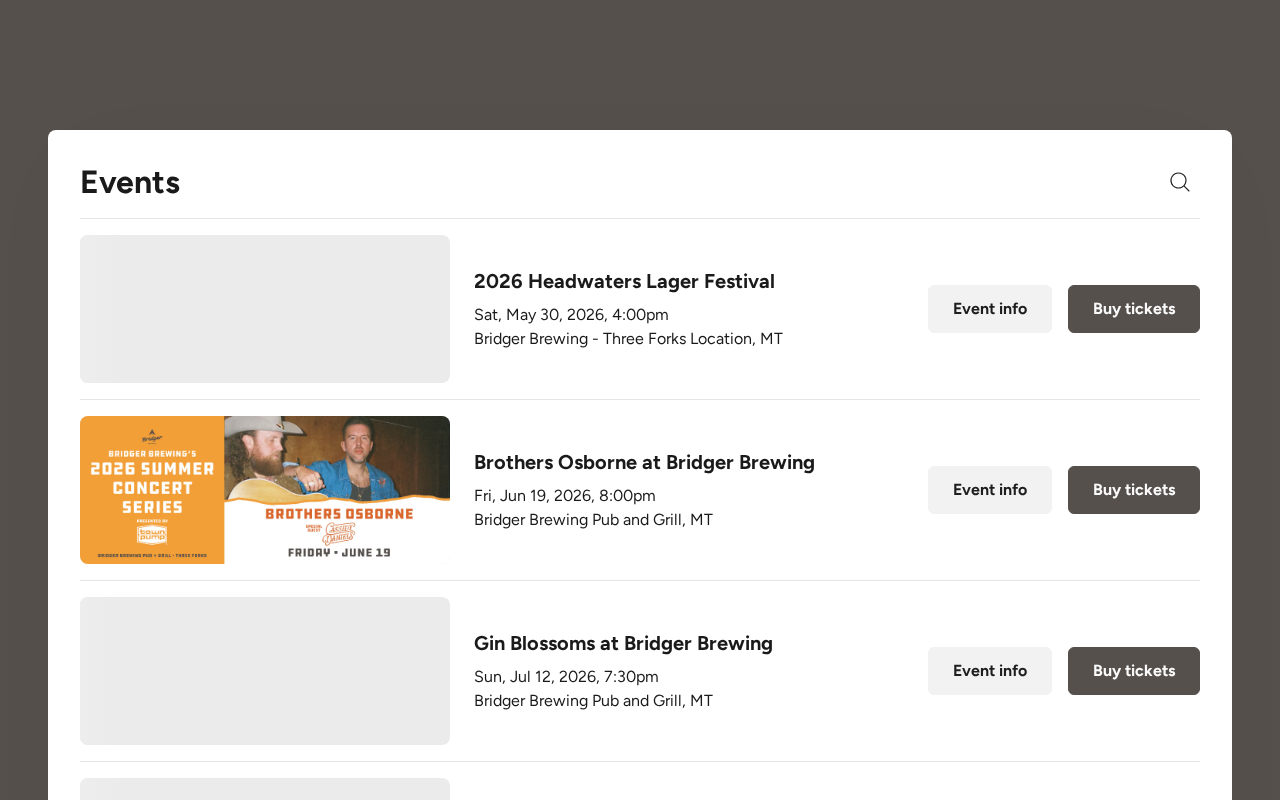The width and height of the screenshot is (1280, 800).
Task: Select the Headwaters Lager Festival placeholder image
Action: click(265, 309)
